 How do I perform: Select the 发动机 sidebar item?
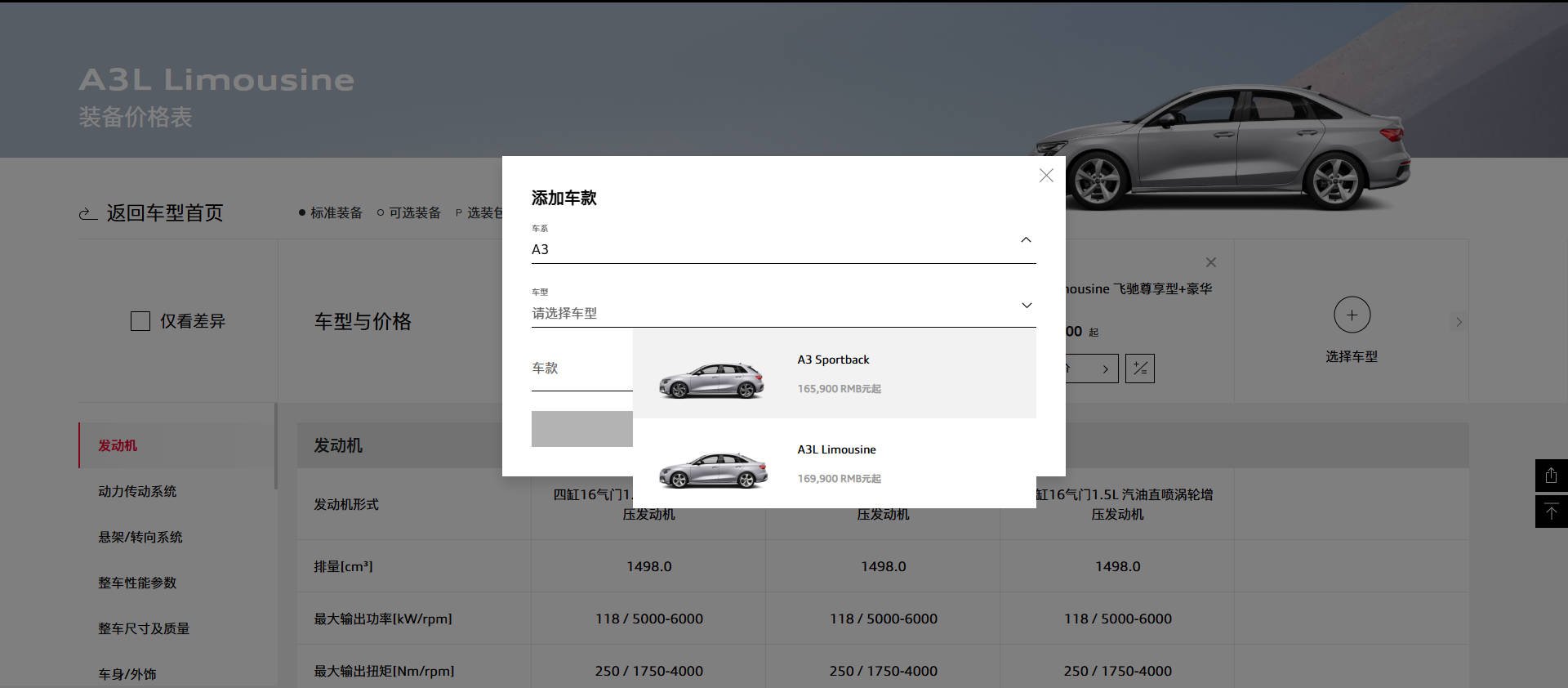click(x=118, y=445)
